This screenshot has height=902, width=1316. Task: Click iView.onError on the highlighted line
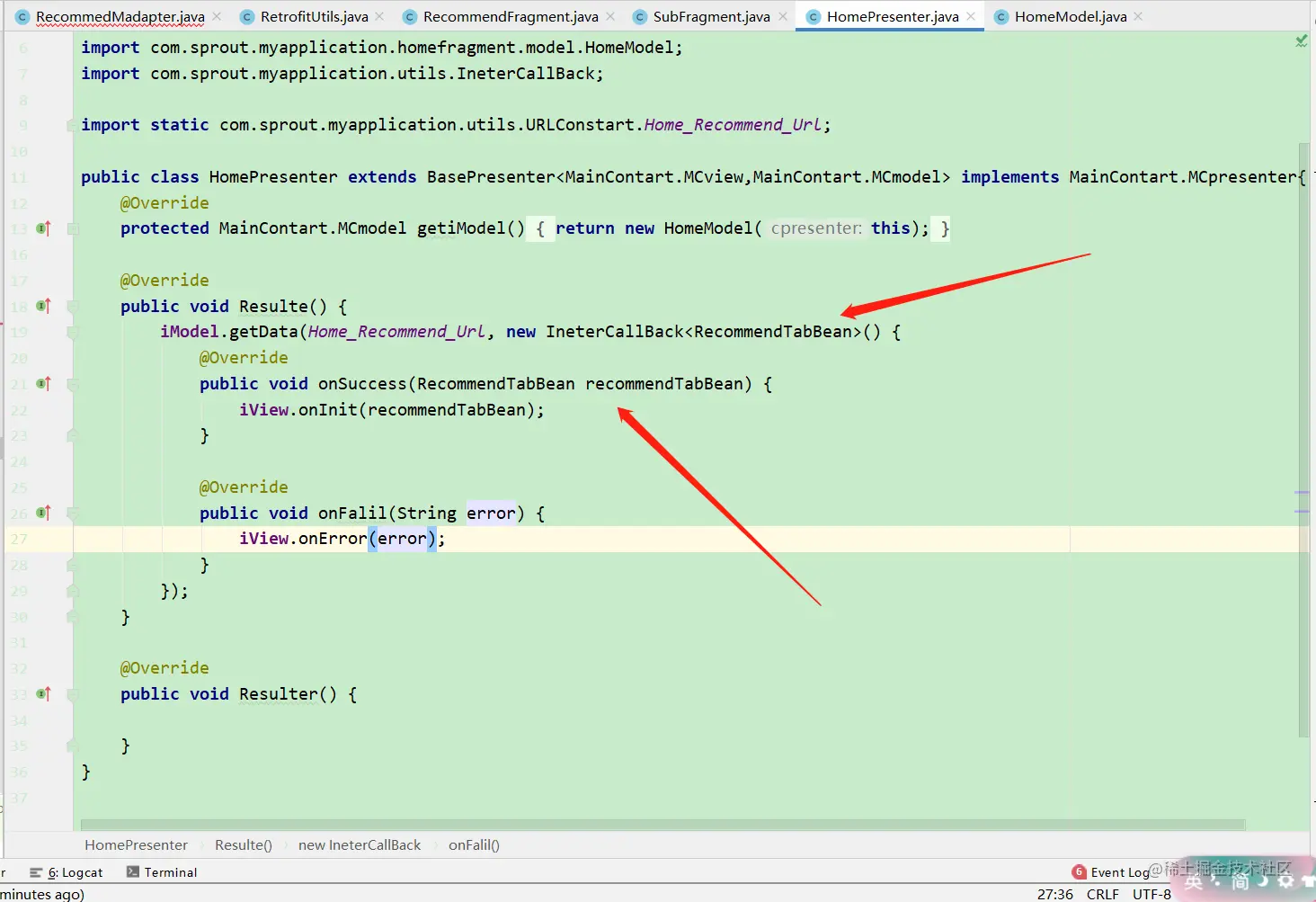pos(303,539)
